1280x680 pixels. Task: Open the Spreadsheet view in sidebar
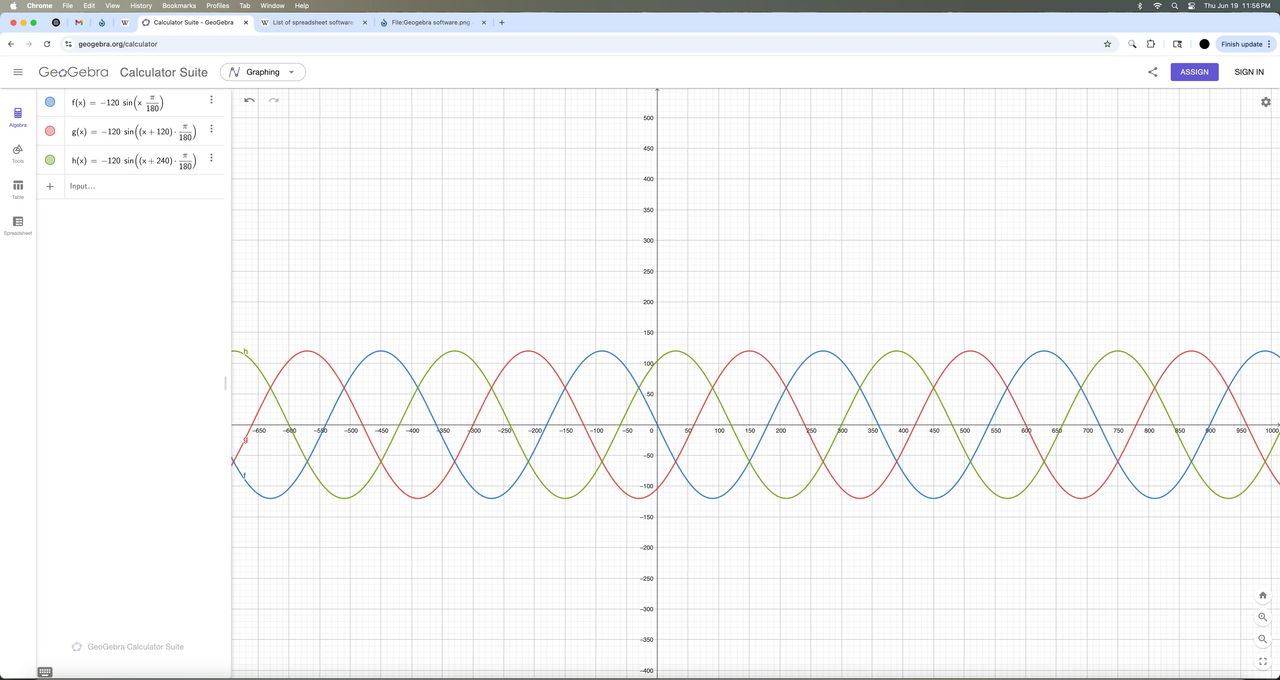click(x=18, y=225)
